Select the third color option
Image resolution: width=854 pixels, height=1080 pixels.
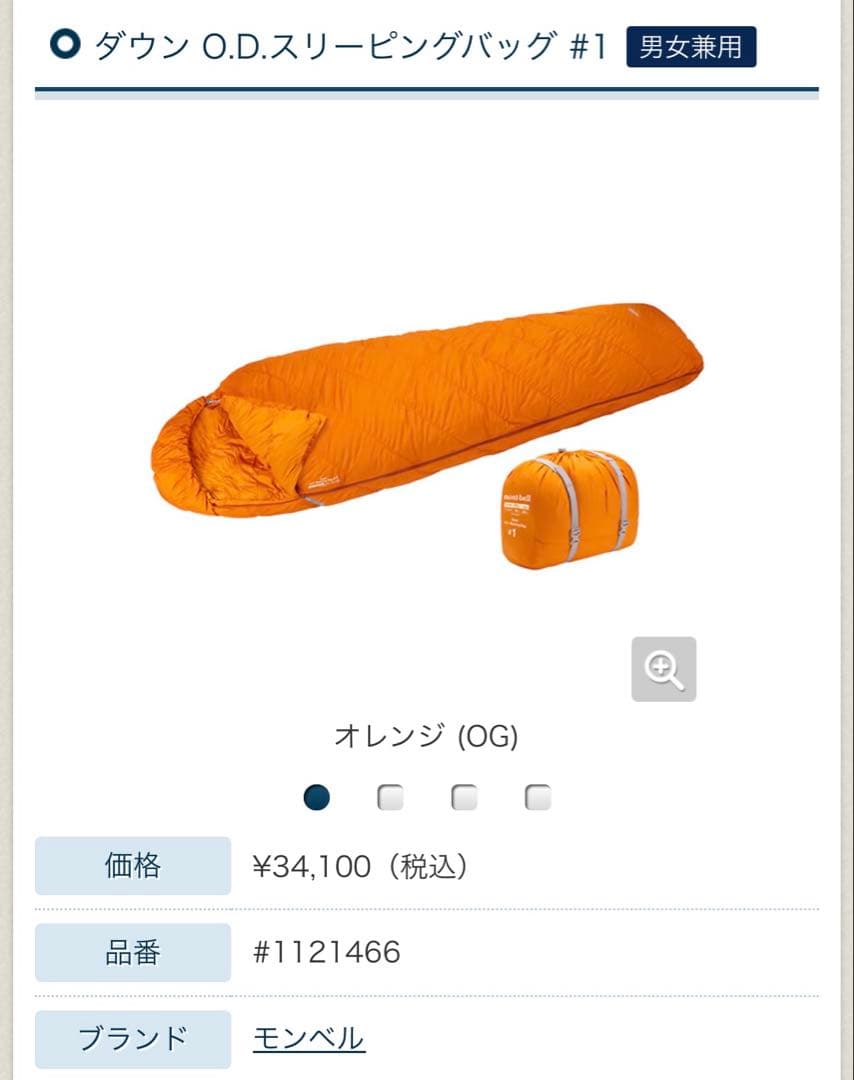[464, 797]
